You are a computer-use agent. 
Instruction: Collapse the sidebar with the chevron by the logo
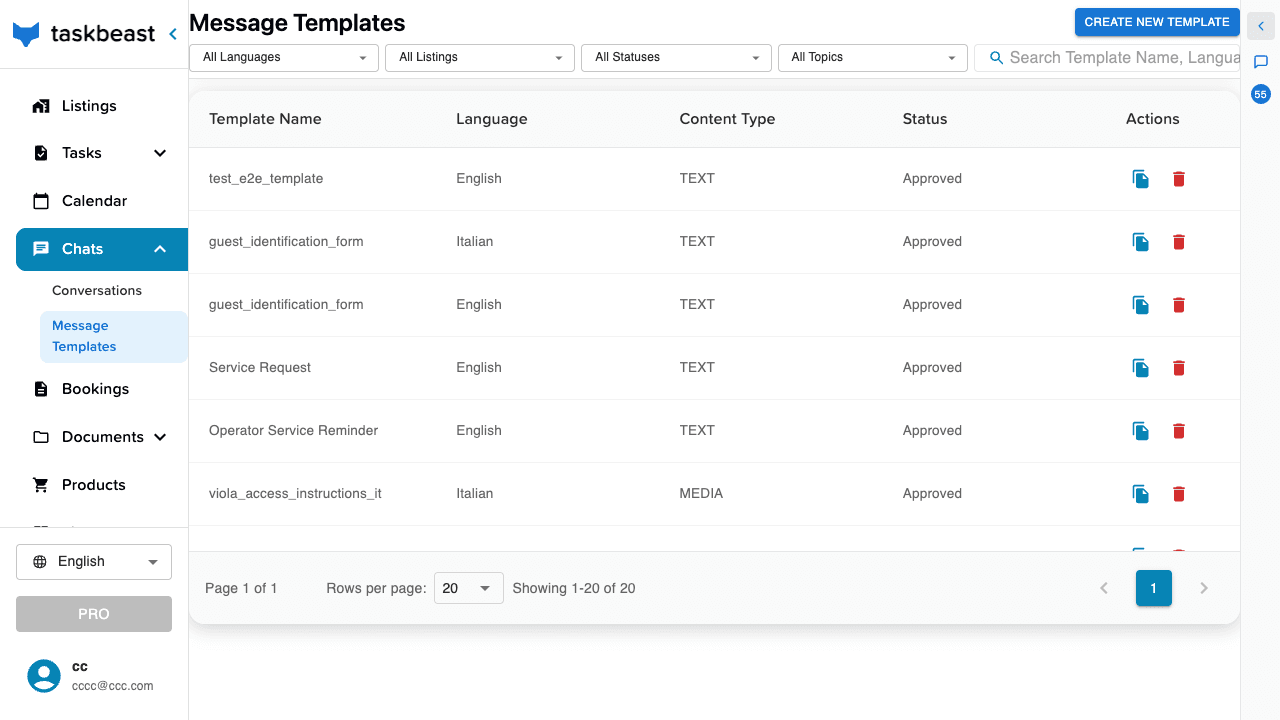point(173,34)
